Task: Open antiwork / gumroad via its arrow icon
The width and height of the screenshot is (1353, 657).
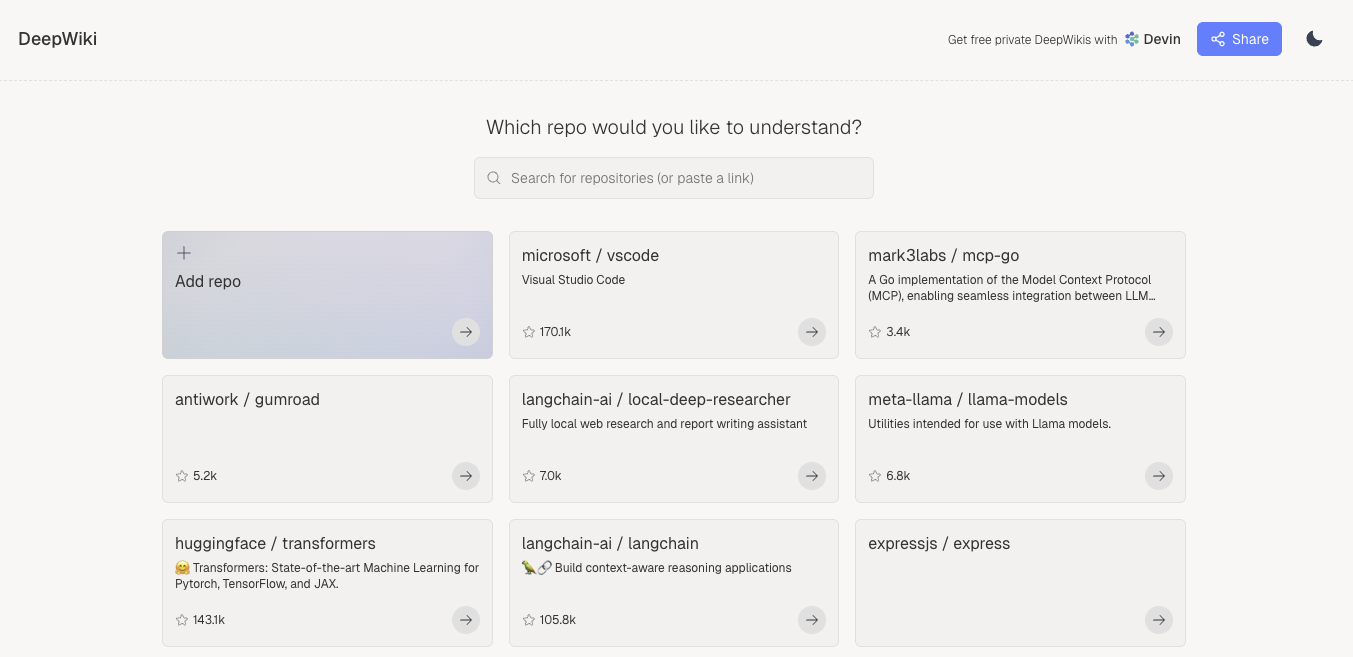Action: 466,476
